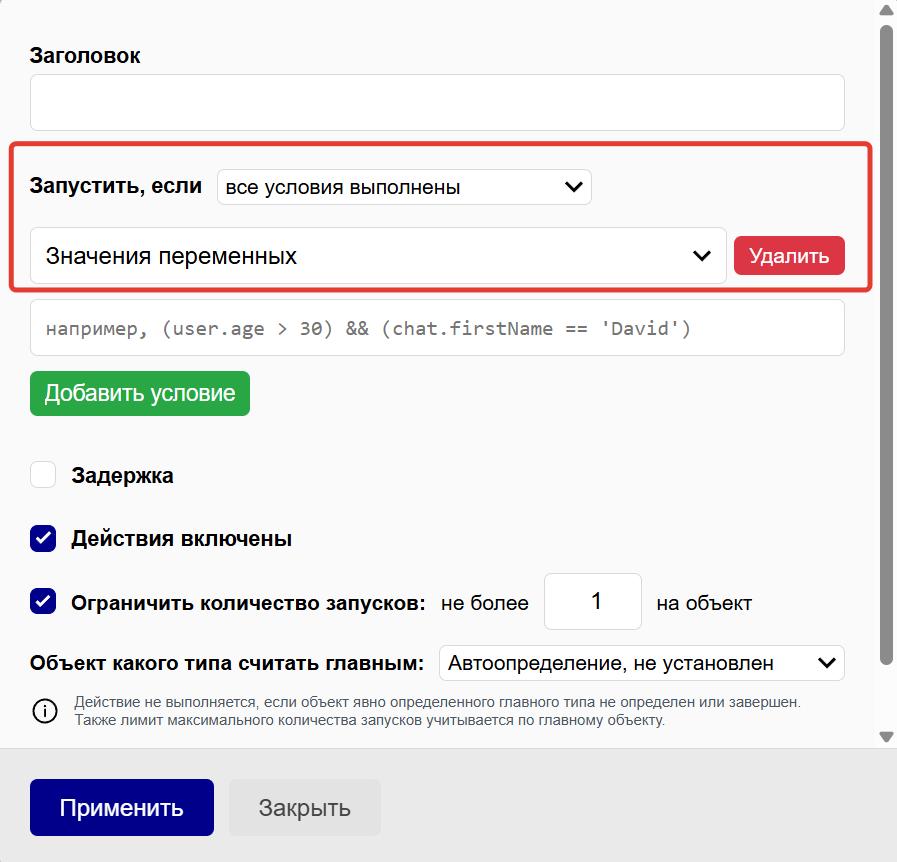Image resolution: width=897 pixels, height=862 pixels.
Task: Click the green Добавить условие button
Action: tap(140, 394)
